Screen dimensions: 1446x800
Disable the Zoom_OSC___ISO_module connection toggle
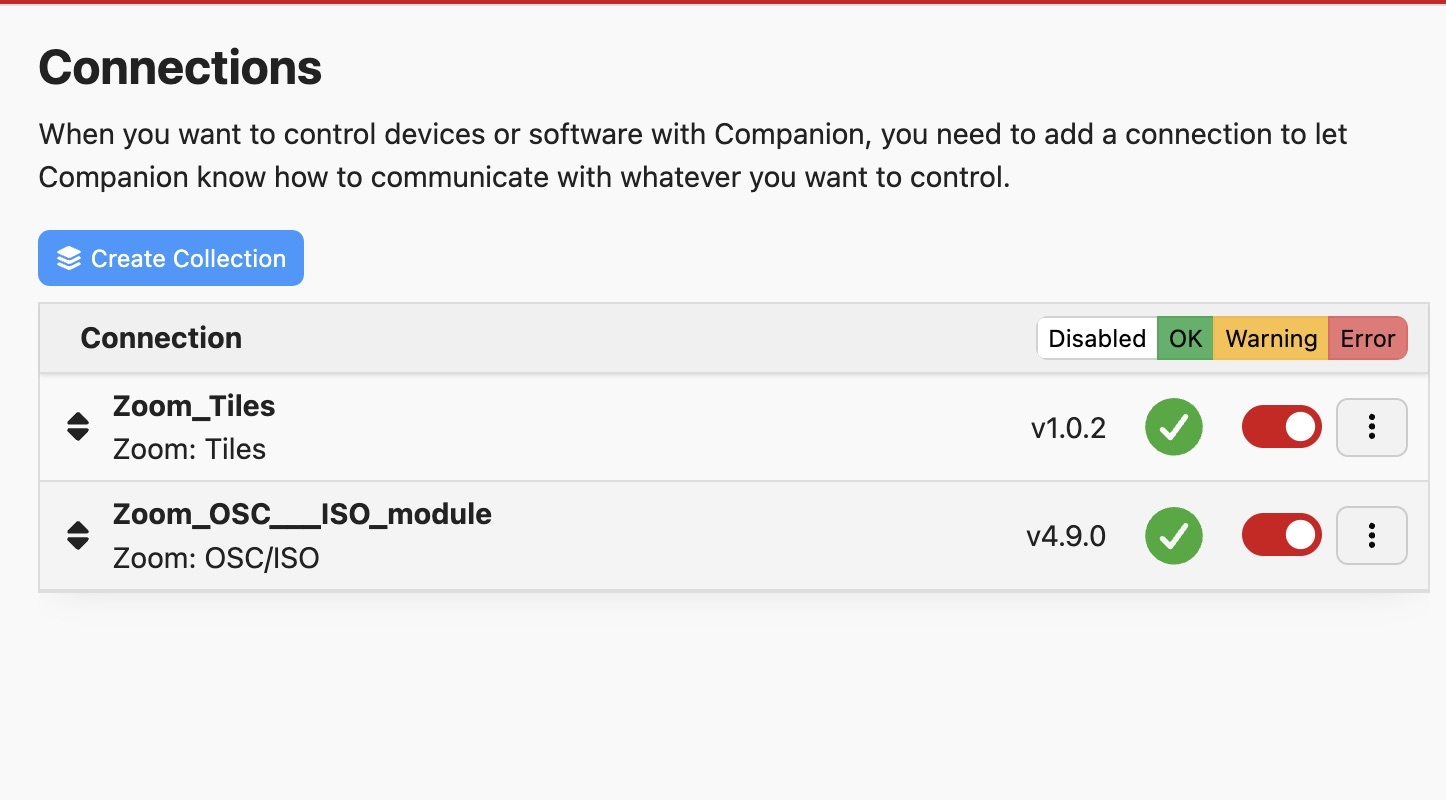pos(1282,535)
